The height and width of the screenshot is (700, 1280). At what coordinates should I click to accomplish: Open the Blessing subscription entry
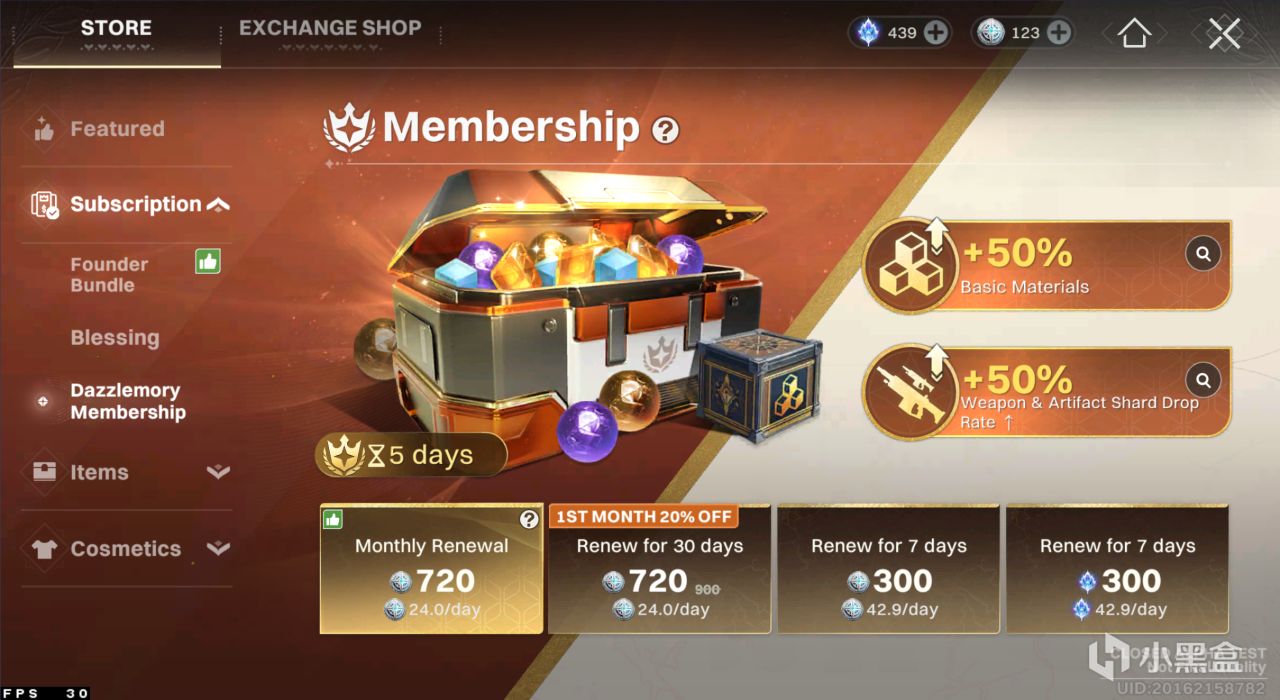coord(115,338)
